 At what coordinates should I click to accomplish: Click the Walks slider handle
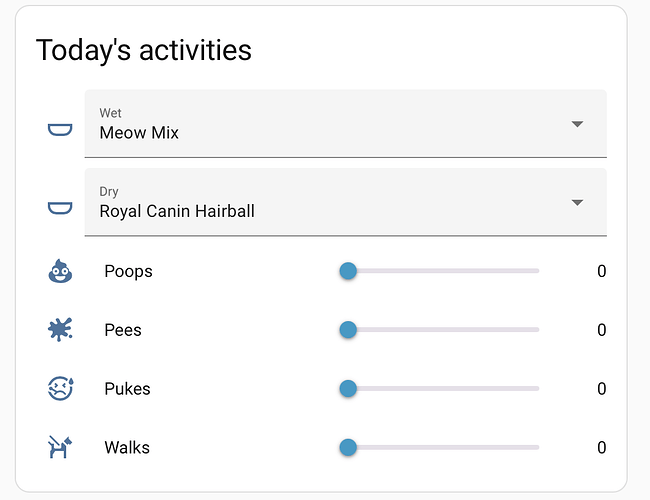(348, 448)
